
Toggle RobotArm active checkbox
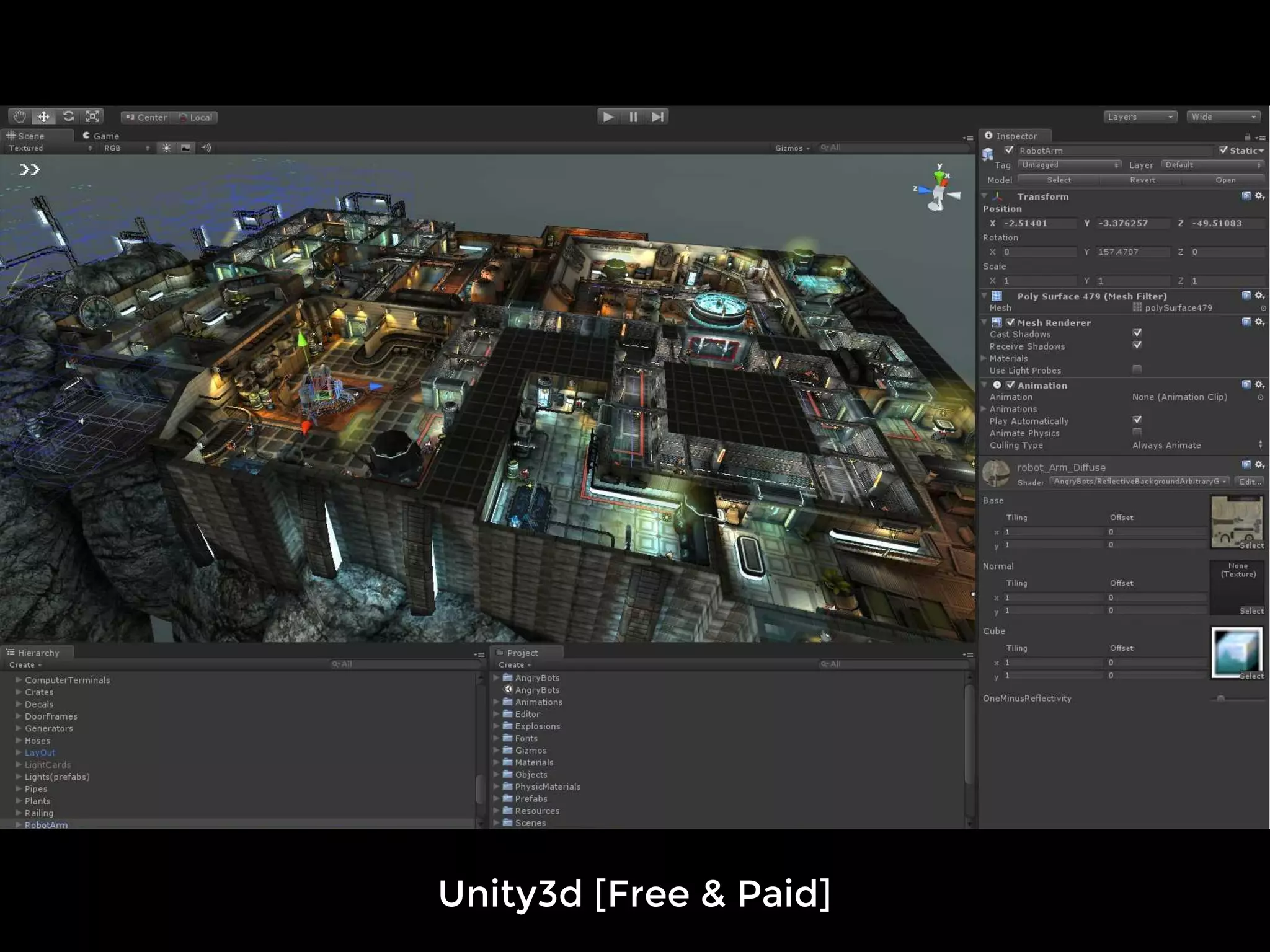click(x=1009, y=150)
